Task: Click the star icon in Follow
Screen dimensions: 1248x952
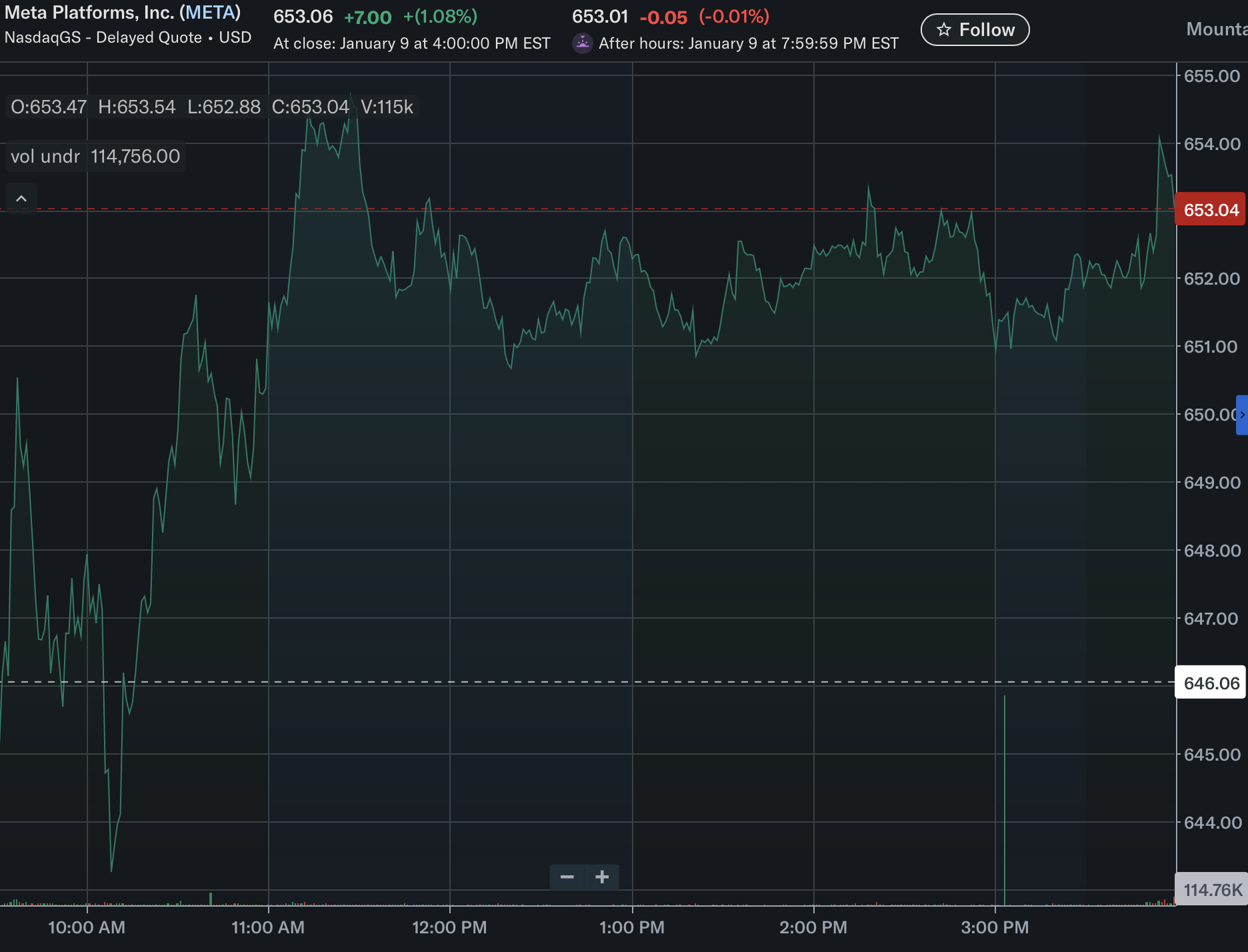Action: click(944, 30)
